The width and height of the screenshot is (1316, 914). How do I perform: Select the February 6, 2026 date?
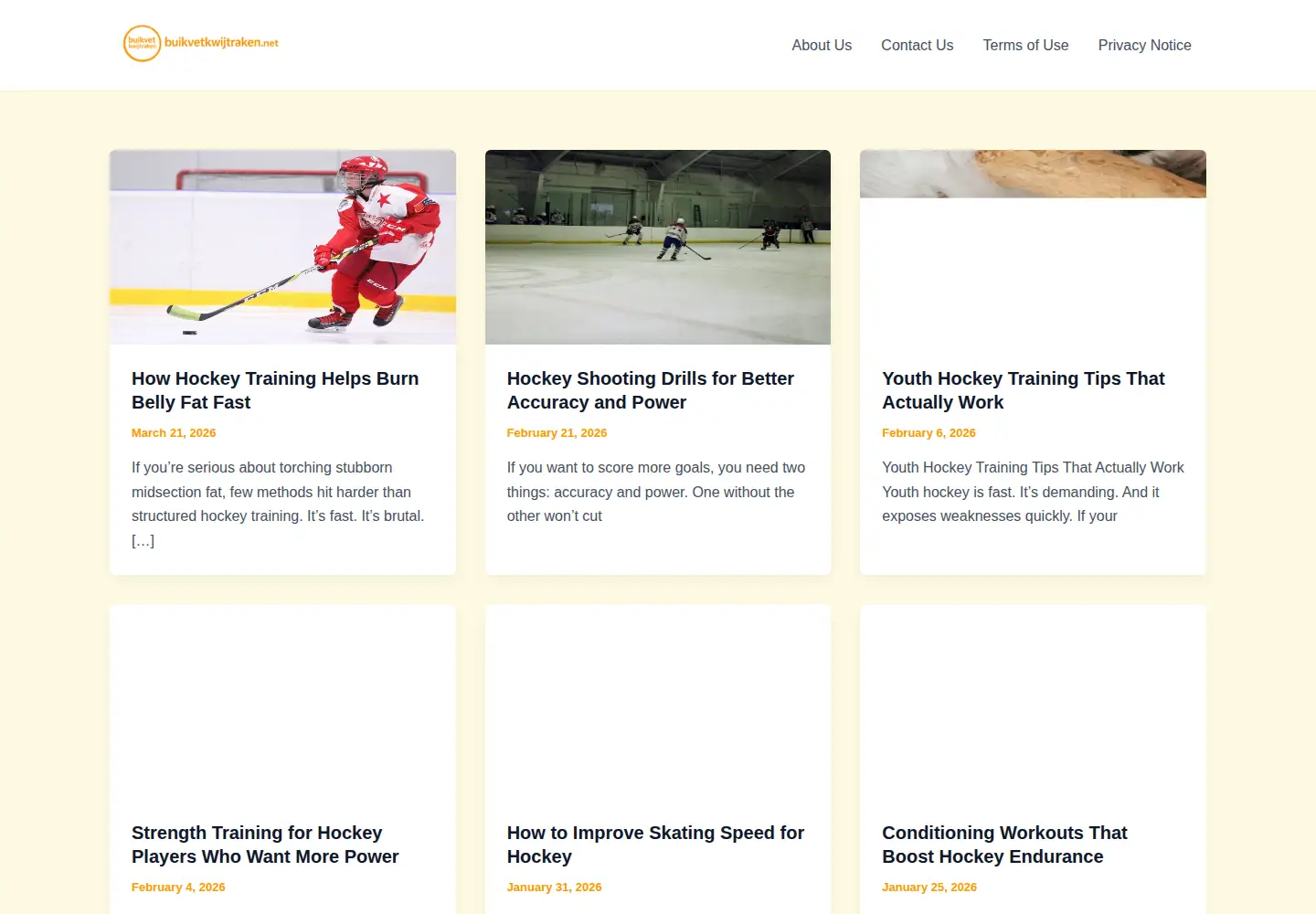tap(929, 433)
